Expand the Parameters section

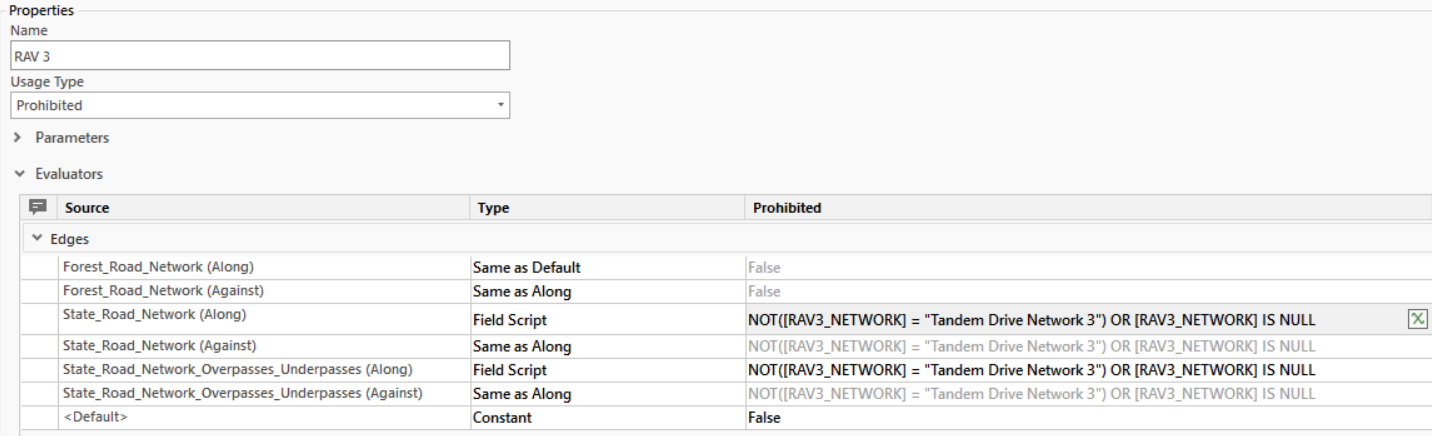coord(18,138)
